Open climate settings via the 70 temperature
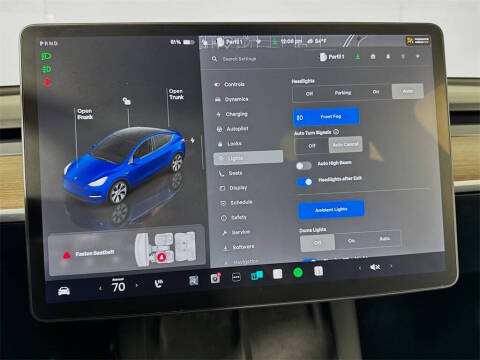This screenshot has width=480, height=360. (x=118, y=286)
